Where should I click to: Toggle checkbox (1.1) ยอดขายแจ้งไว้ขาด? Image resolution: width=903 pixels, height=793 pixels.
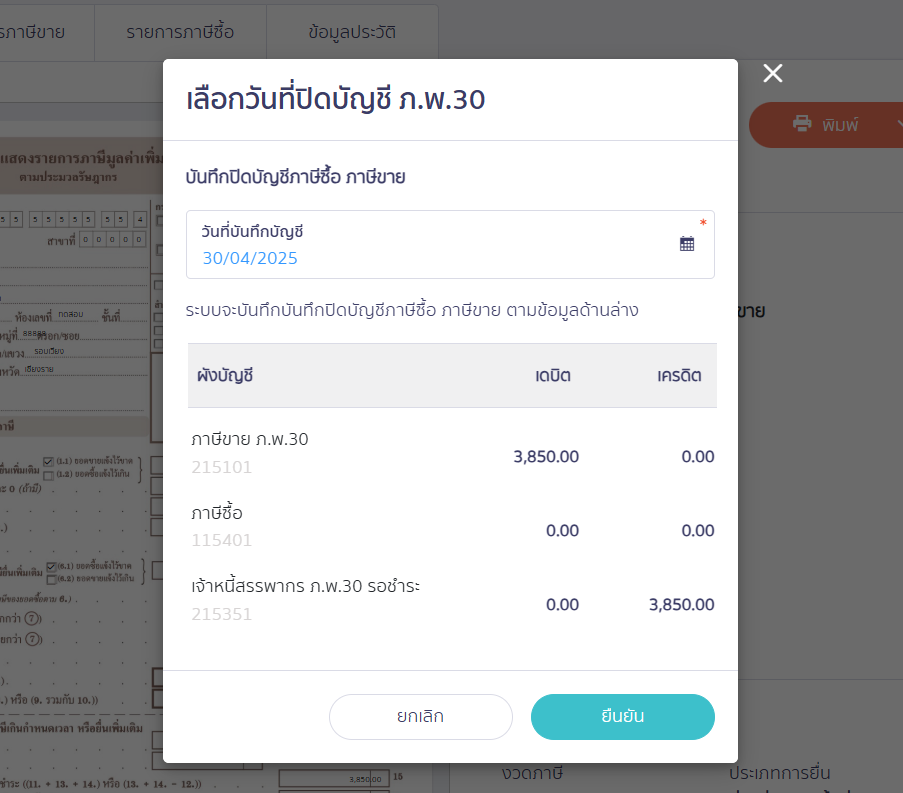coord(48,461)
